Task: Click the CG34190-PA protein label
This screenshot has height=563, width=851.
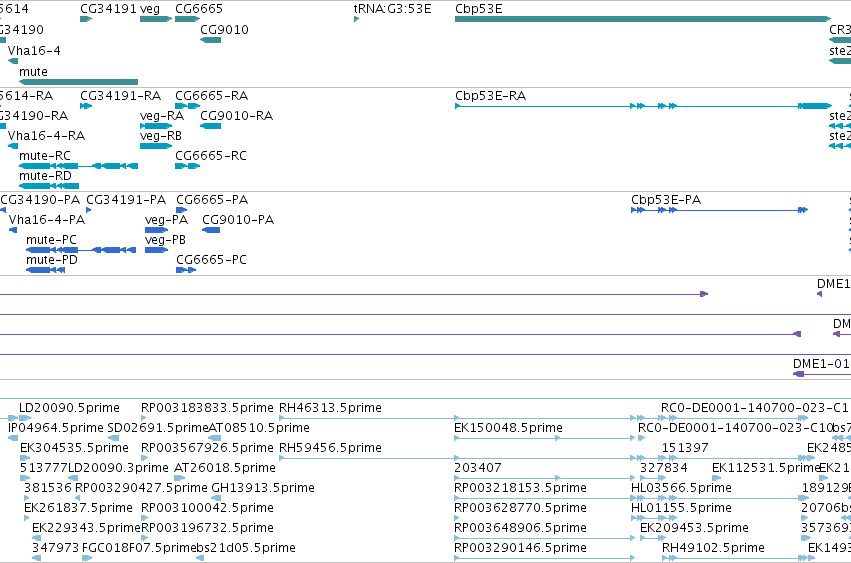Action: tap(40, 200)
